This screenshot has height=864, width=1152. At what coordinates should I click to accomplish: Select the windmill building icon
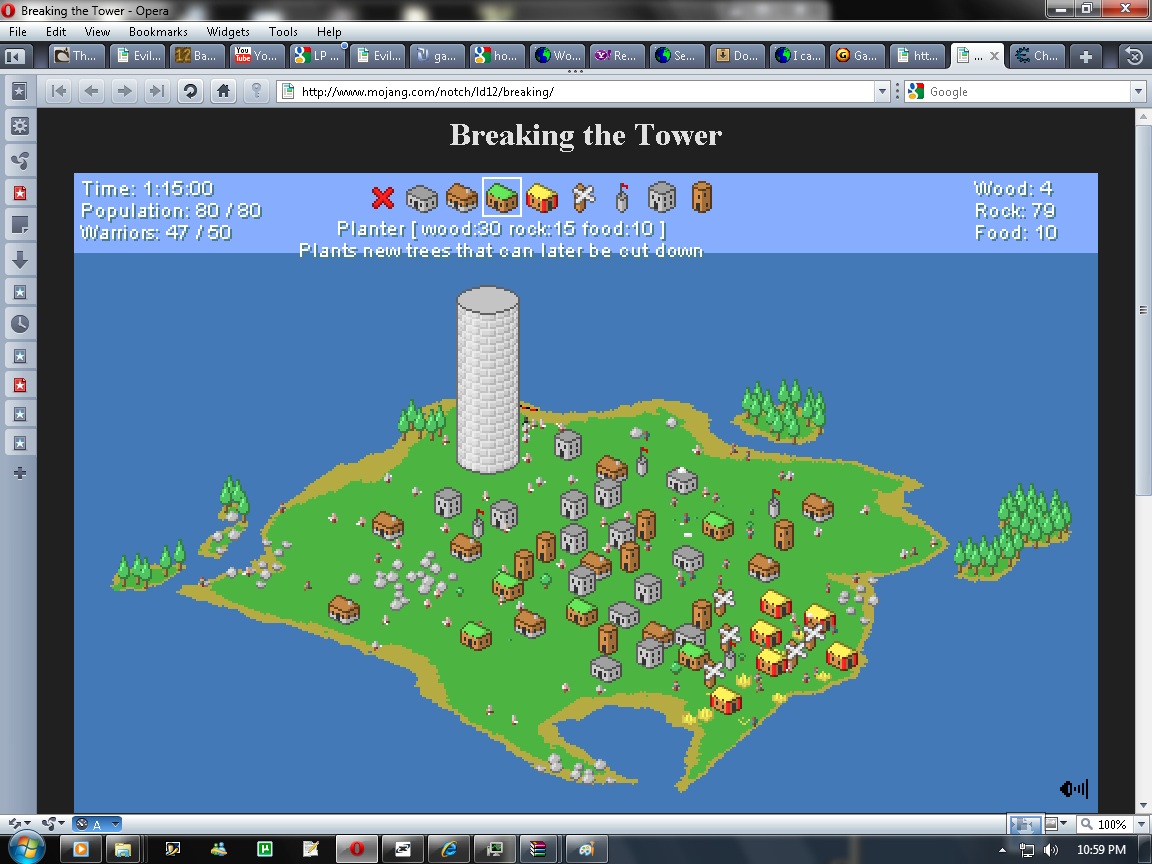[x=583, y=198]
